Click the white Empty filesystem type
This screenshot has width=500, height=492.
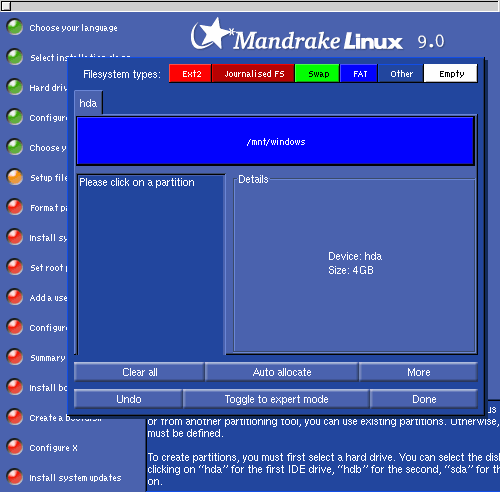[451, 73]
